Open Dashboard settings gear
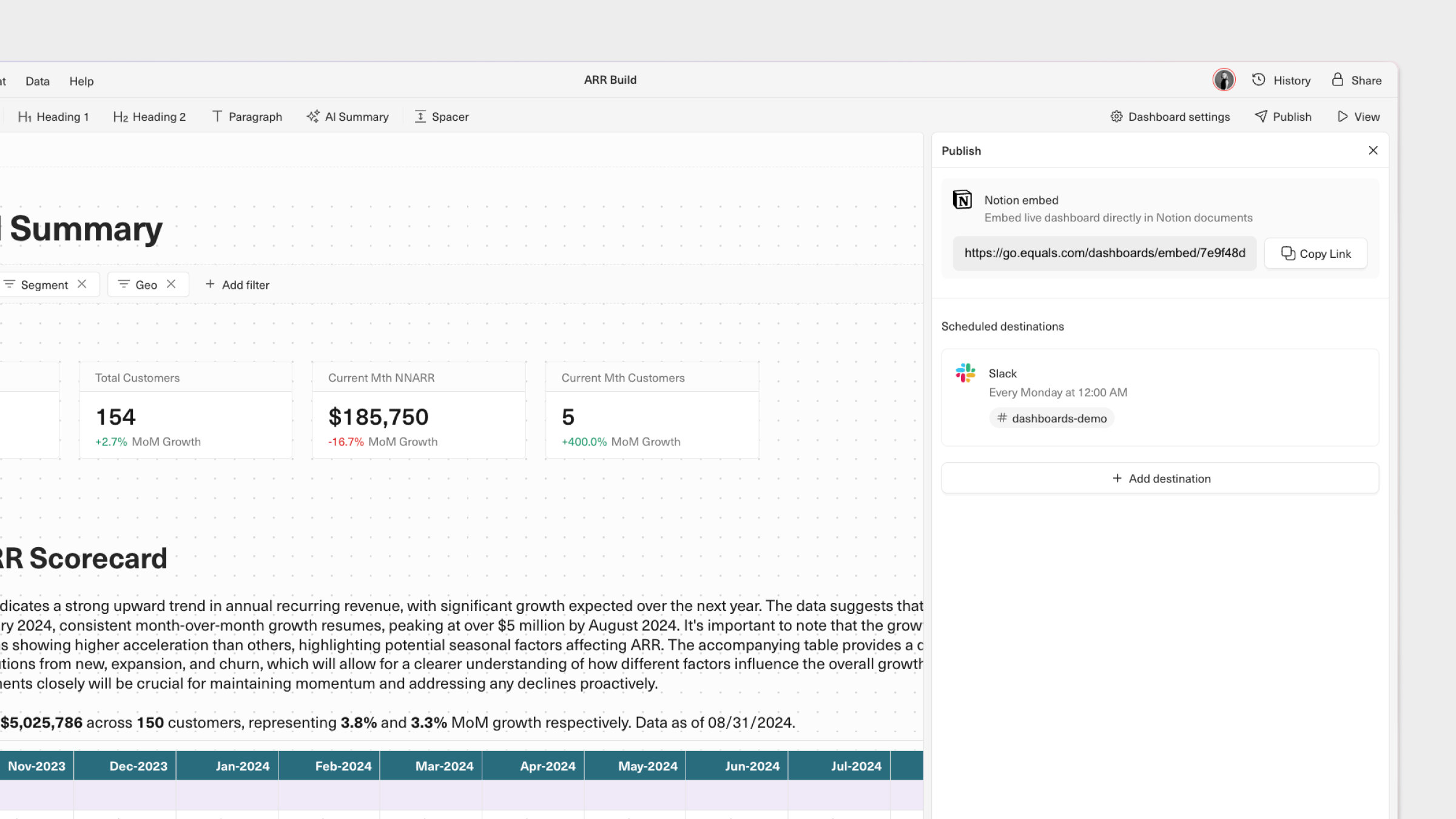The height and width of the screenshot is (819, 1456). (1116, 116)
